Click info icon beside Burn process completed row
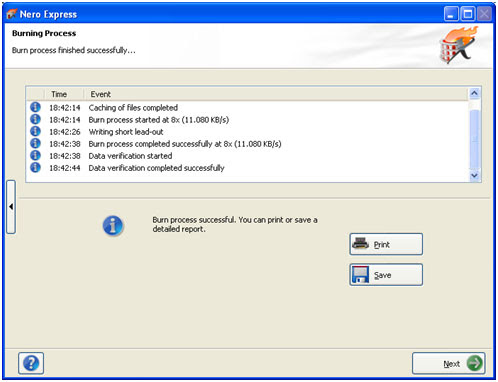Viewport: 498px width, 382px height. (35, 143)
